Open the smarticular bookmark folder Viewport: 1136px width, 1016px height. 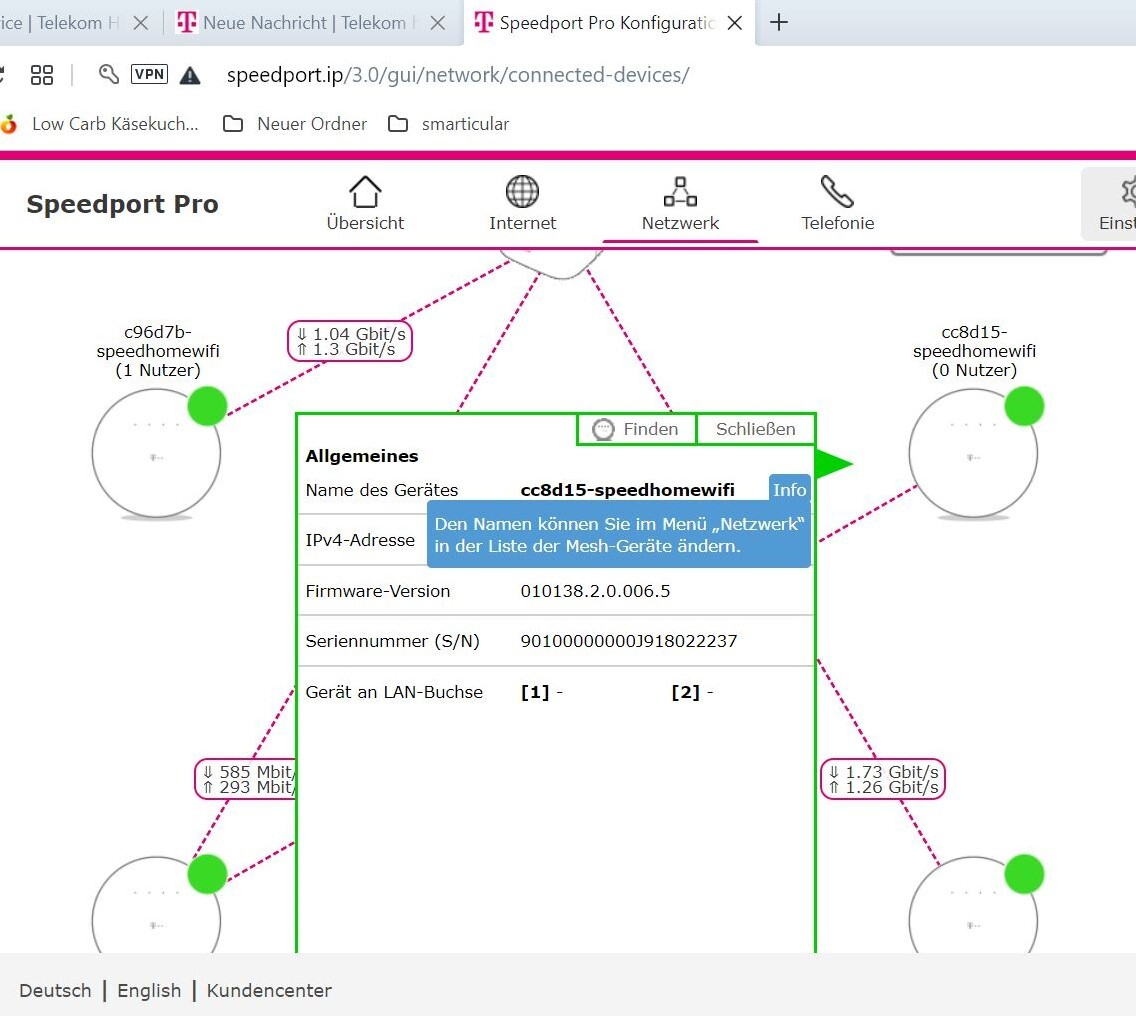[x=448, y=124]
